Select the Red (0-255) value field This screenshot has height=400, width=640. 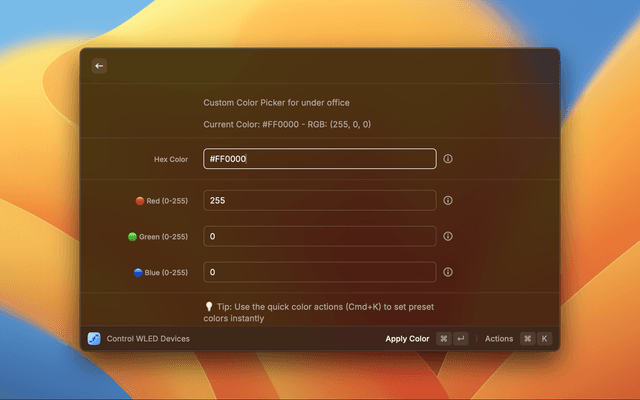(x=319, y=201)
